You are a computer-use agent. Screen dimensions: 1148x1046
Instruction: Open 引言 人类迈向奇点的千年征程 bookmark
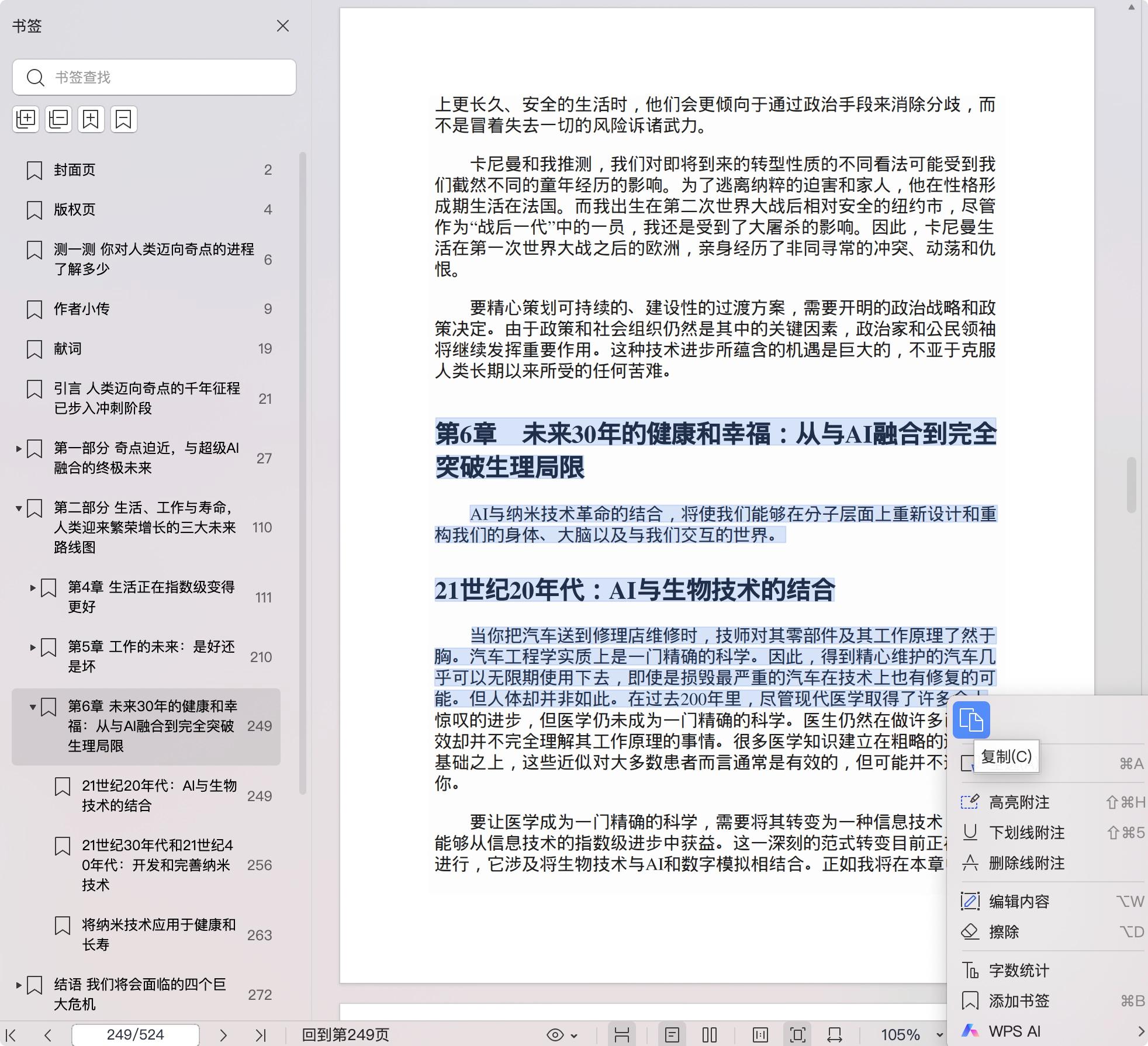[x=146, y=398]
